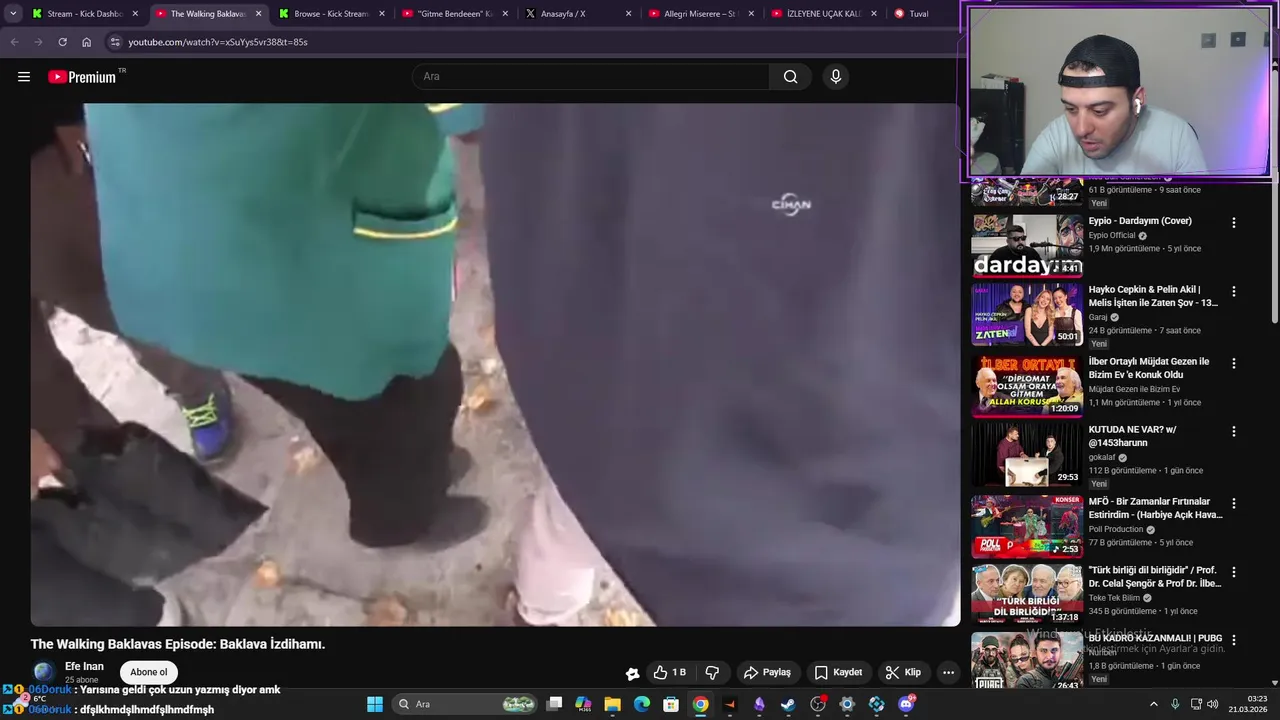The width and height of the screenshot is (1280, 720).
Task: Open MFÖ Bir Zamanlar Fırtınalar video title
Action: click(1155, 508)
